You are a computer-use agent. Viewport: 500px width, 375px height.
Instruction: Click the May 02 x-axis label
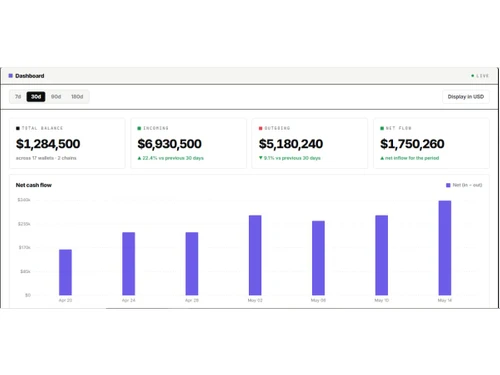coord(255,300)
